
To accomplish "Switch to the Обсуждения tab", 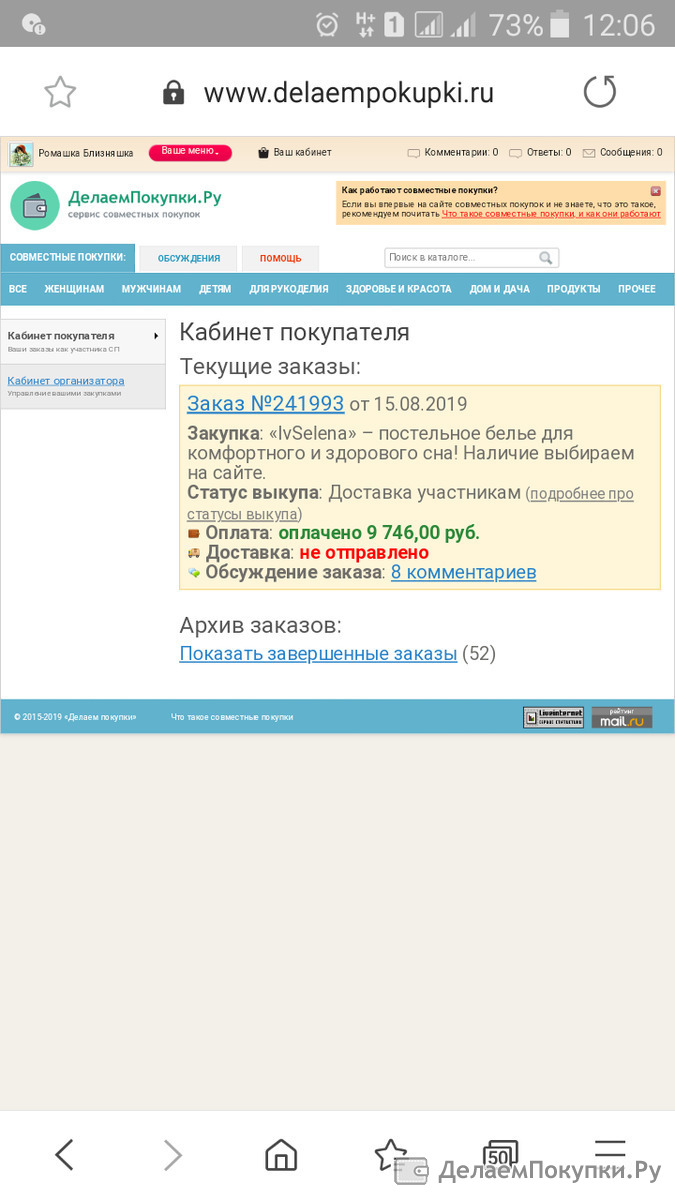I will coord(189,258).
